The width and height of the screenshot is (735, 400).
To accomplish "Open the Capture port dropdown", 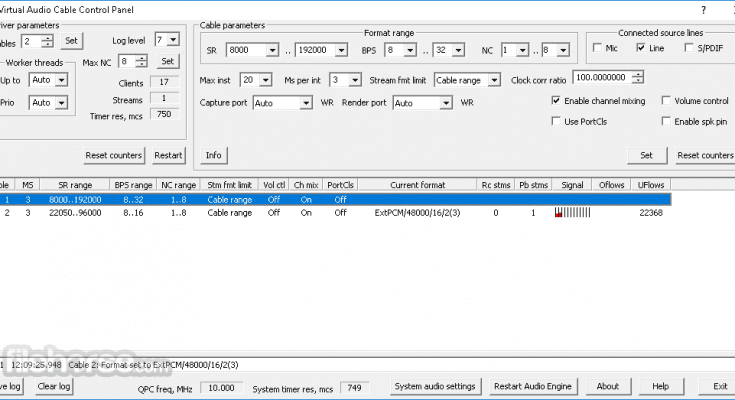I will [x=306, y=103].
